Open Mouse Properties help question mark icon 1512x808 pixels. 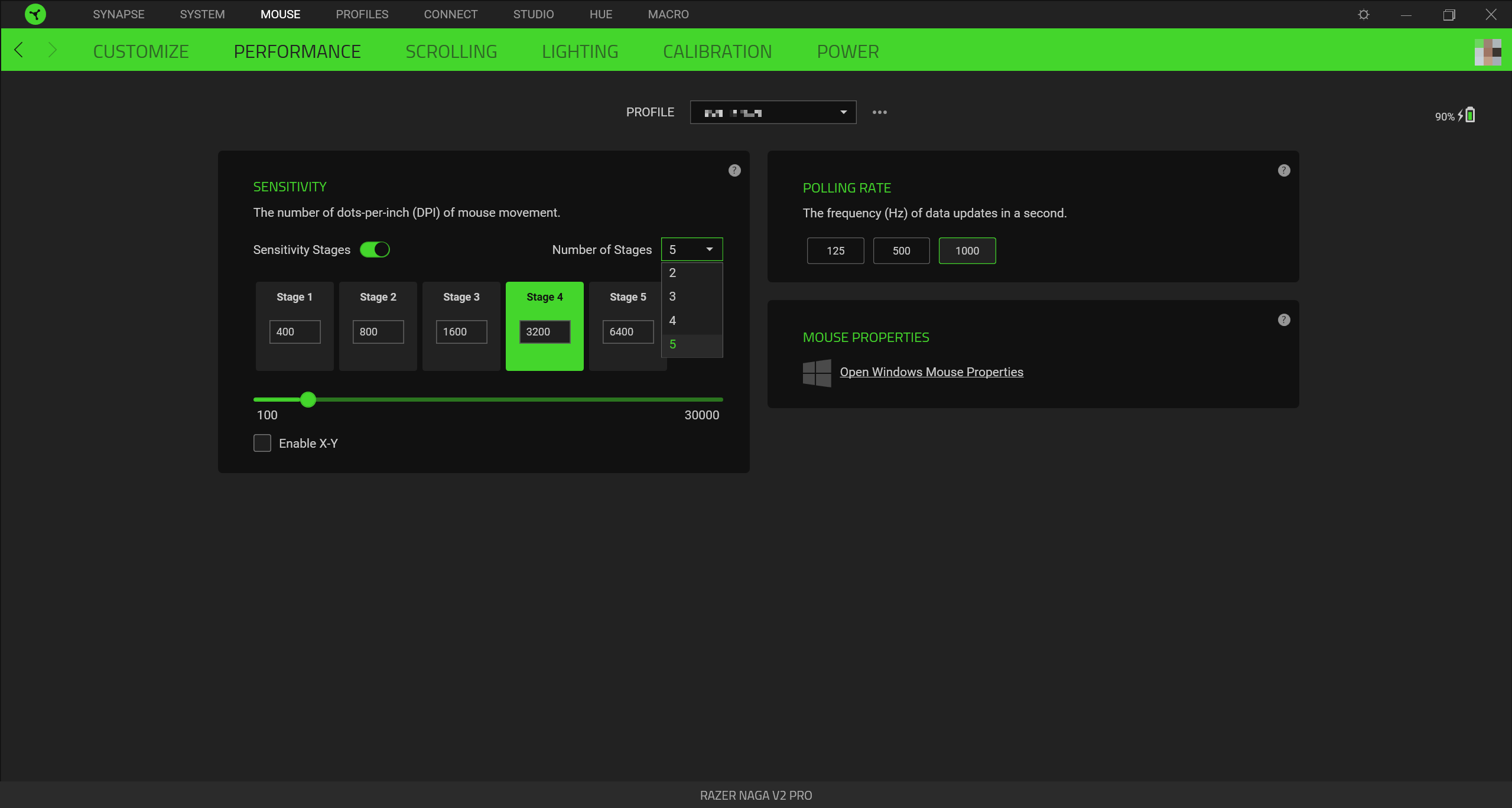pyautogui.click(x=1283, y=320)
